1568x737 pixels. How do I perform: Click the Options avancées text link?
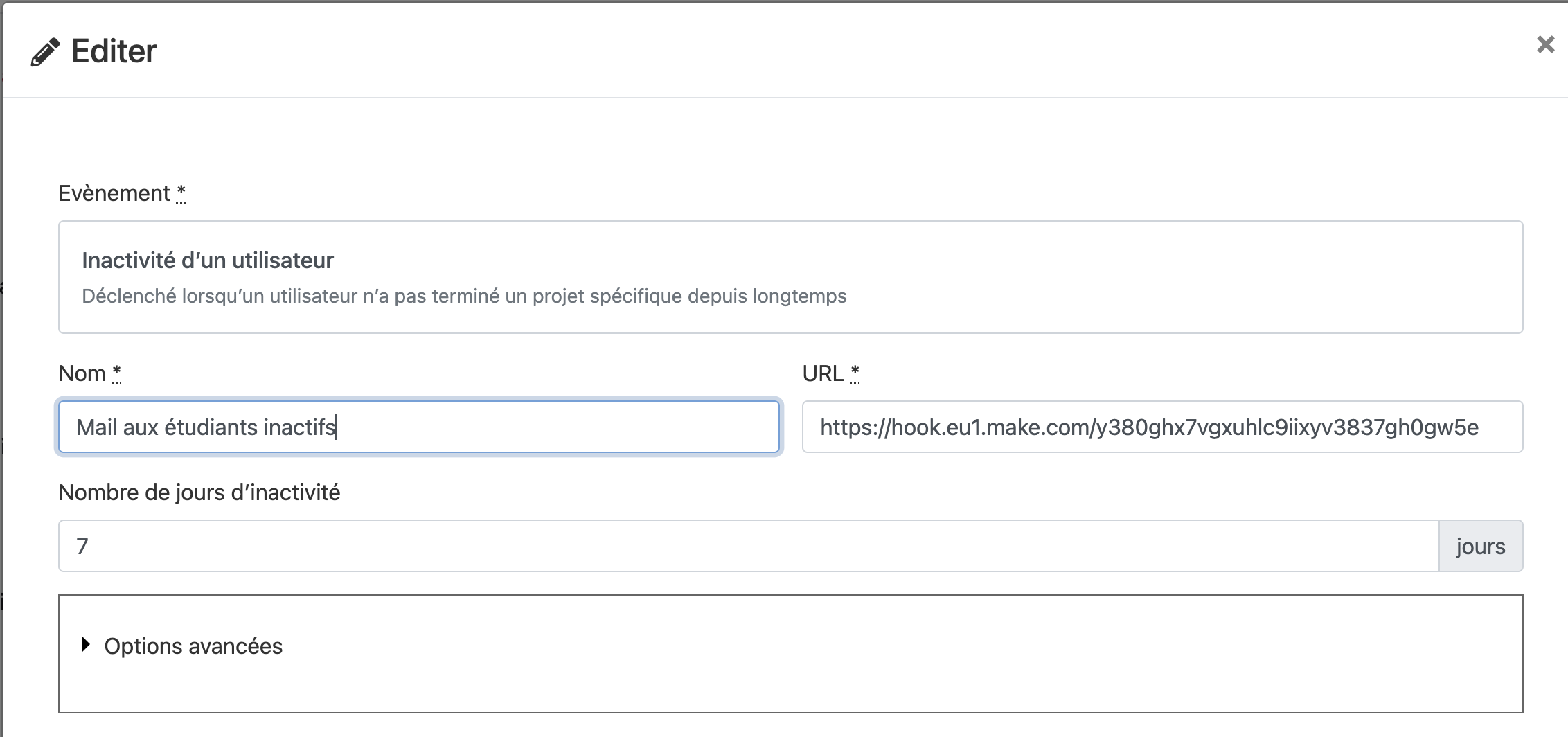193,646
